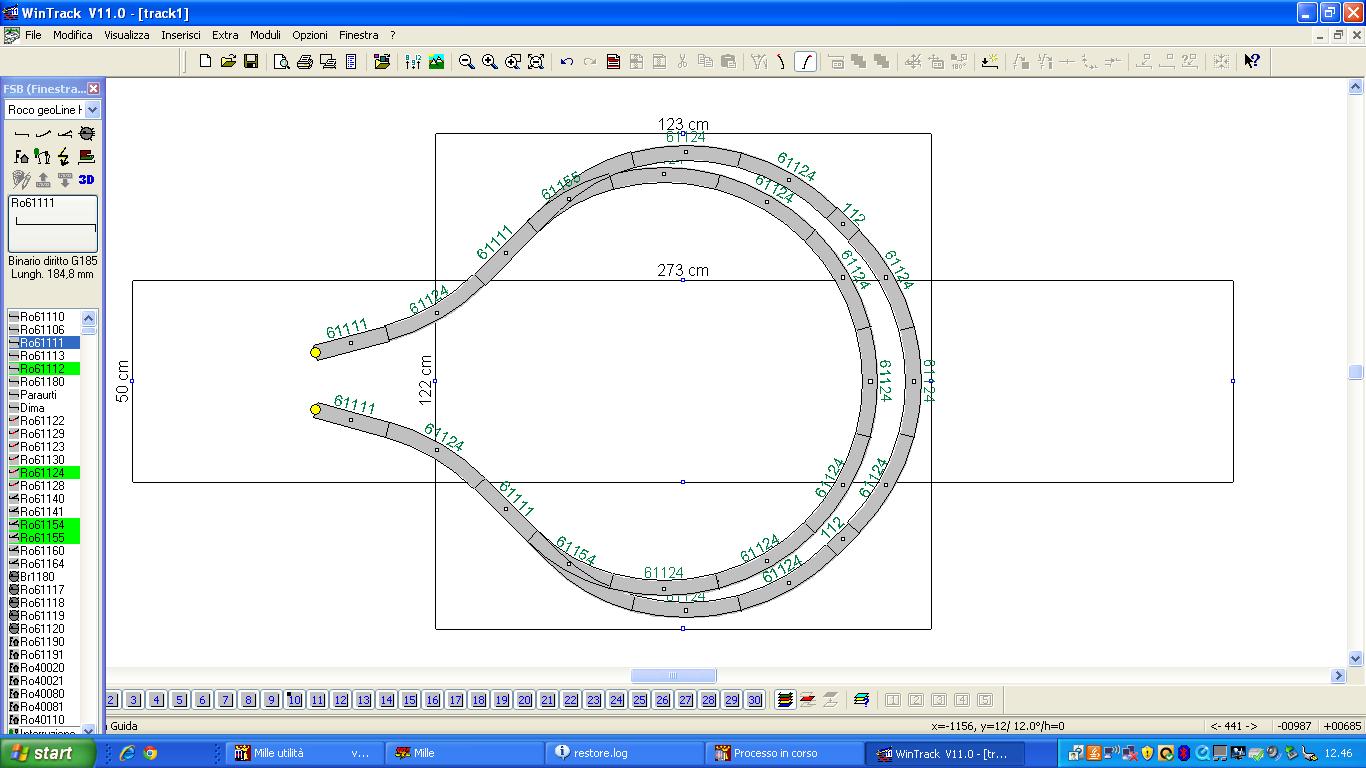Open the Opzioni menu
The height and width of the screenshot is (768, 1366).
[x=310, y=35]
